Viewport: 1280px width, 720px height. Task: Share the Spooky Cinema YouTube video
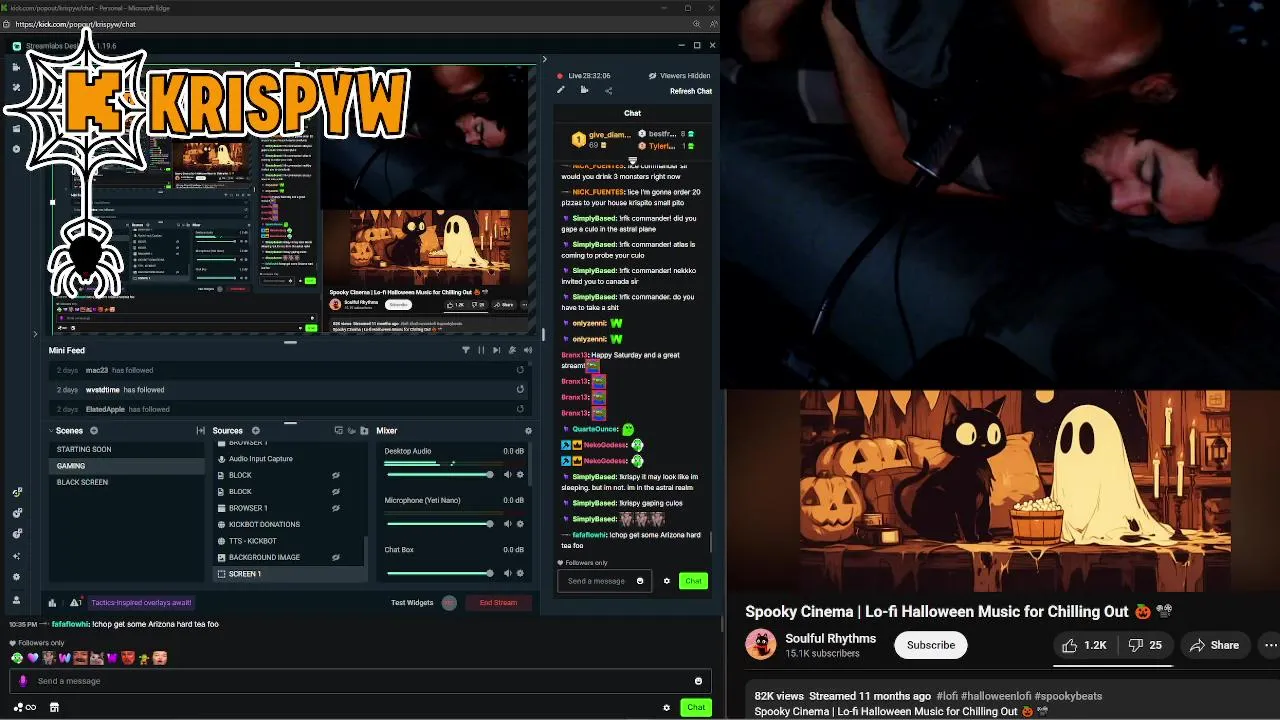(1214, 645)
